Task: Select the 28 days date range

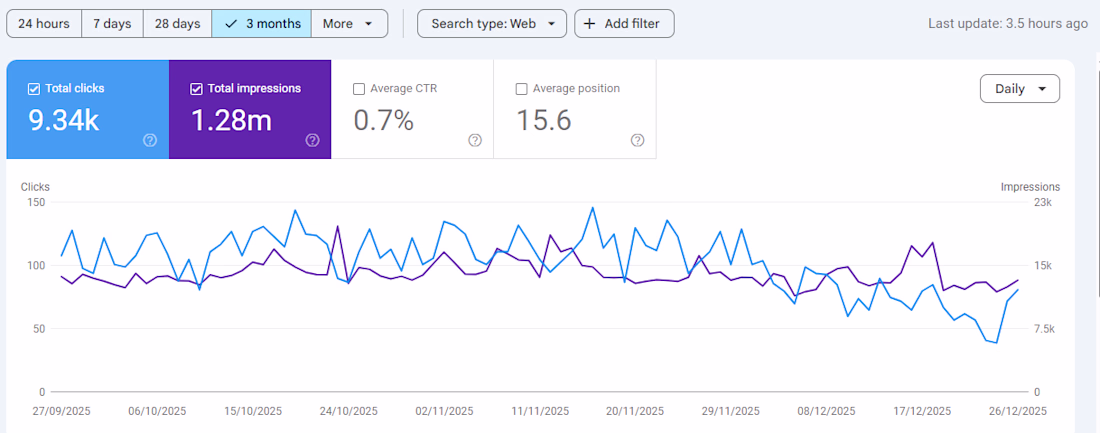Action: (x=177, y=24)
